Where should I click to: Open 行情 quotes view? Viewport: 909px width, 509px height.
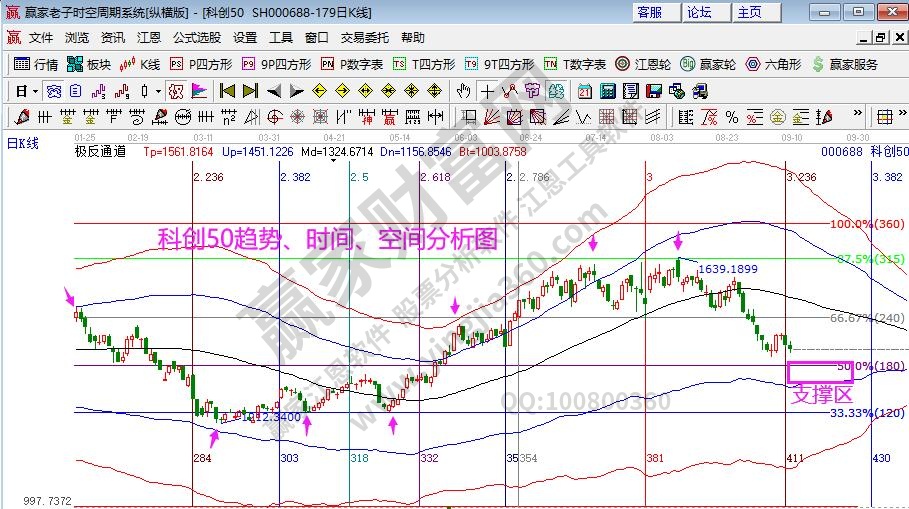[36, 64]
